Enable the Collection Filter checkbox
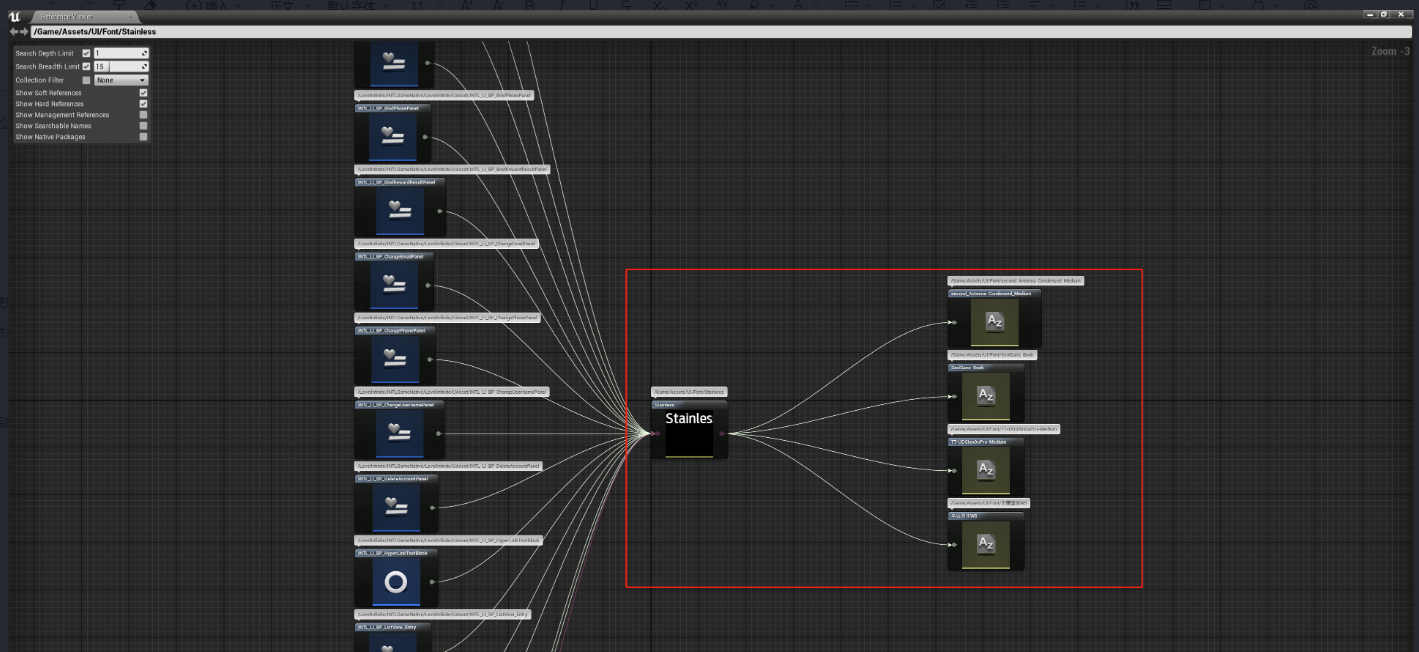Viewport: 1419px width, 652px height. 86,80
